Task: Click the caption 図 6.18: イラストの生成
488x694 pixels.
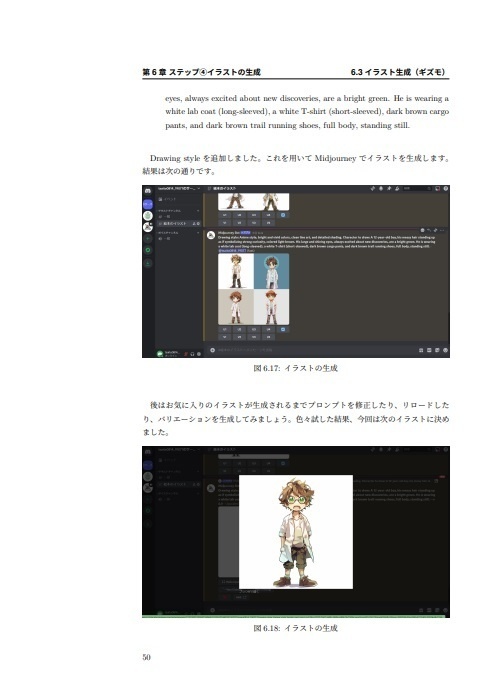Action: click(296, 628)
